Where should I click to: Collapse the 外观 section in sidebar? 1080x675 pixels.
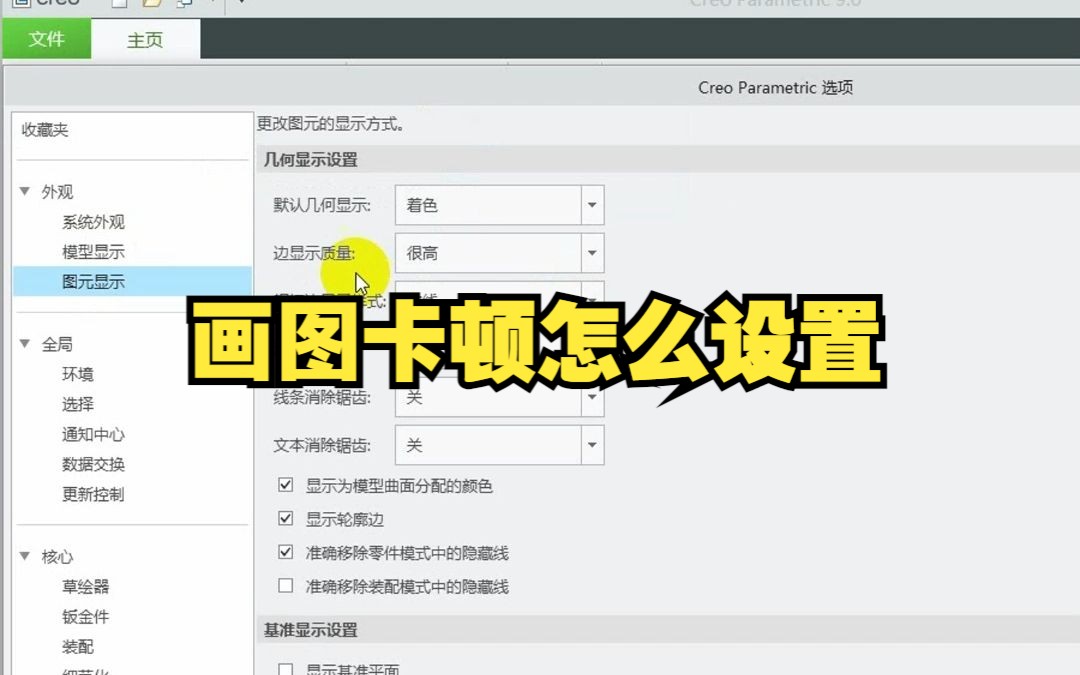pos(26,191)
